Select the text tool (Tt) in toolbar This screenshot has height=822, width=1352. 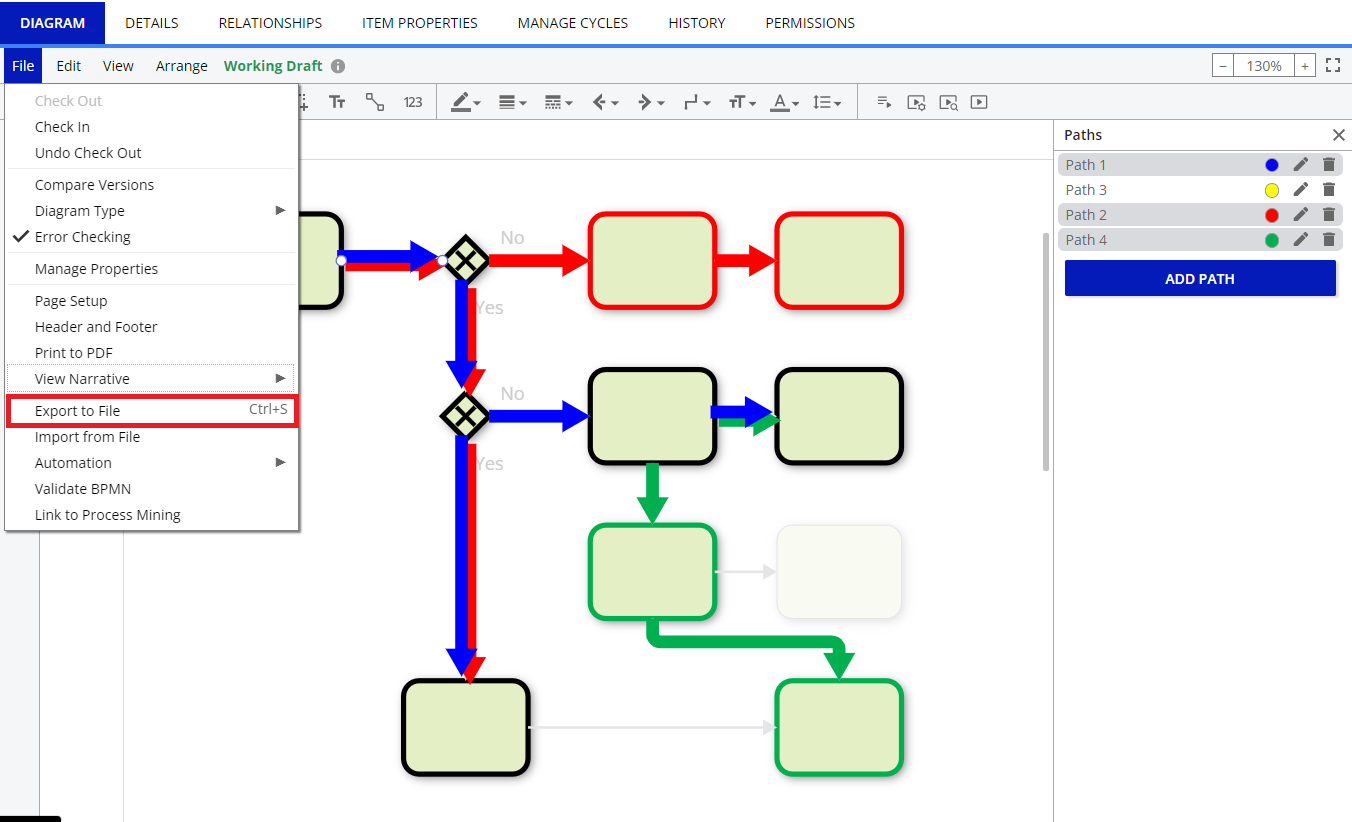click(x=337, y=102)
